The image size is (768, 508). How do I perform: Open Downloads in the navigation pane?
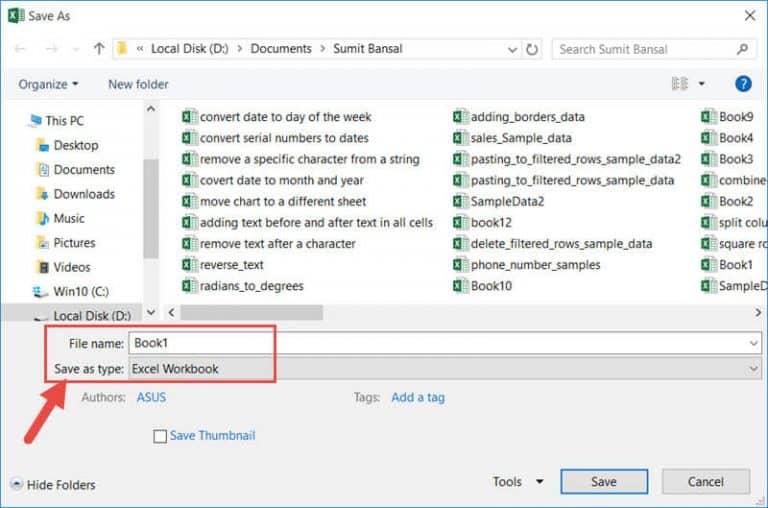(x=76, y=194)
